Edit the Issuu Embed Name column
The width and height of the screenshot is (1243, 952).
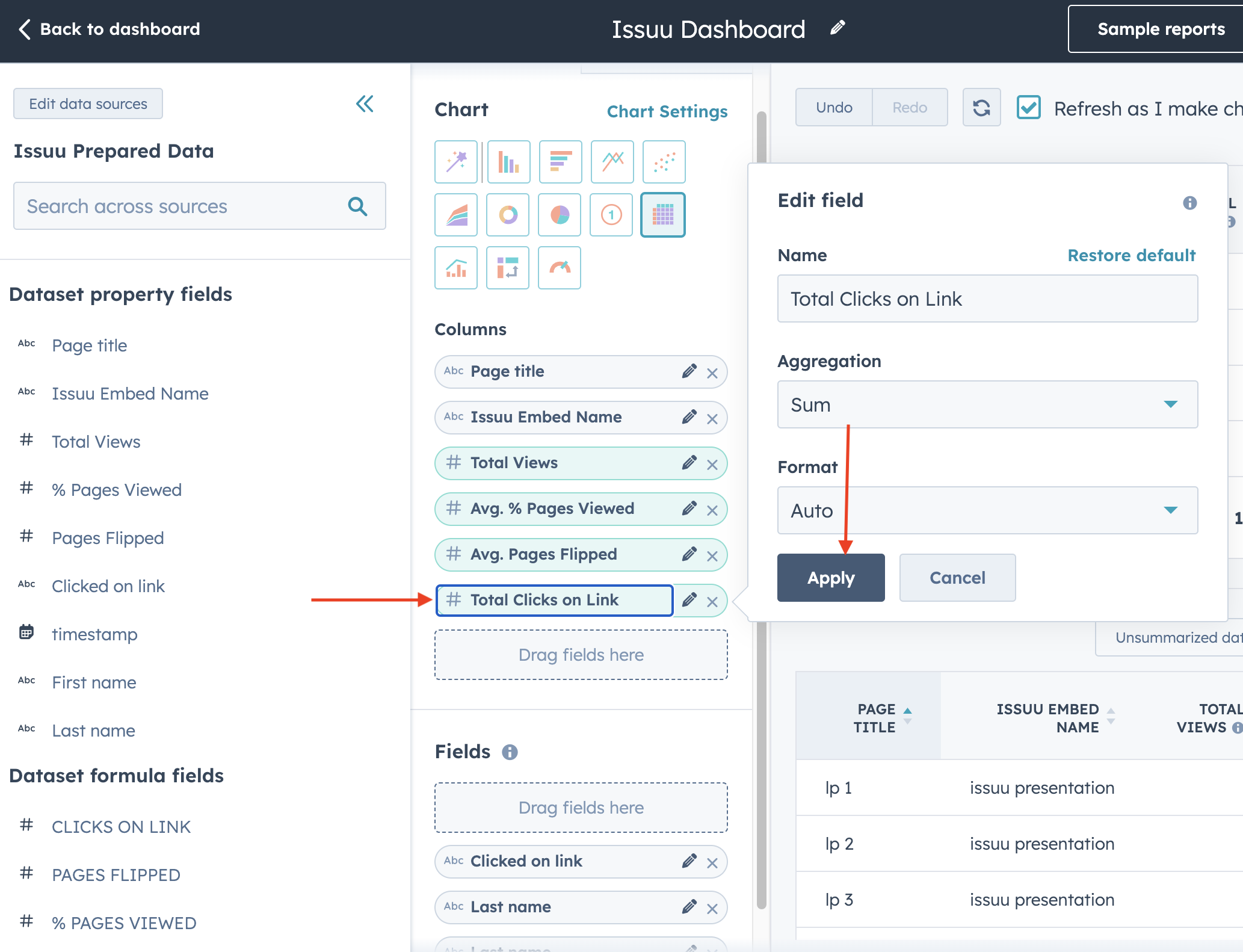pos(689,417)
